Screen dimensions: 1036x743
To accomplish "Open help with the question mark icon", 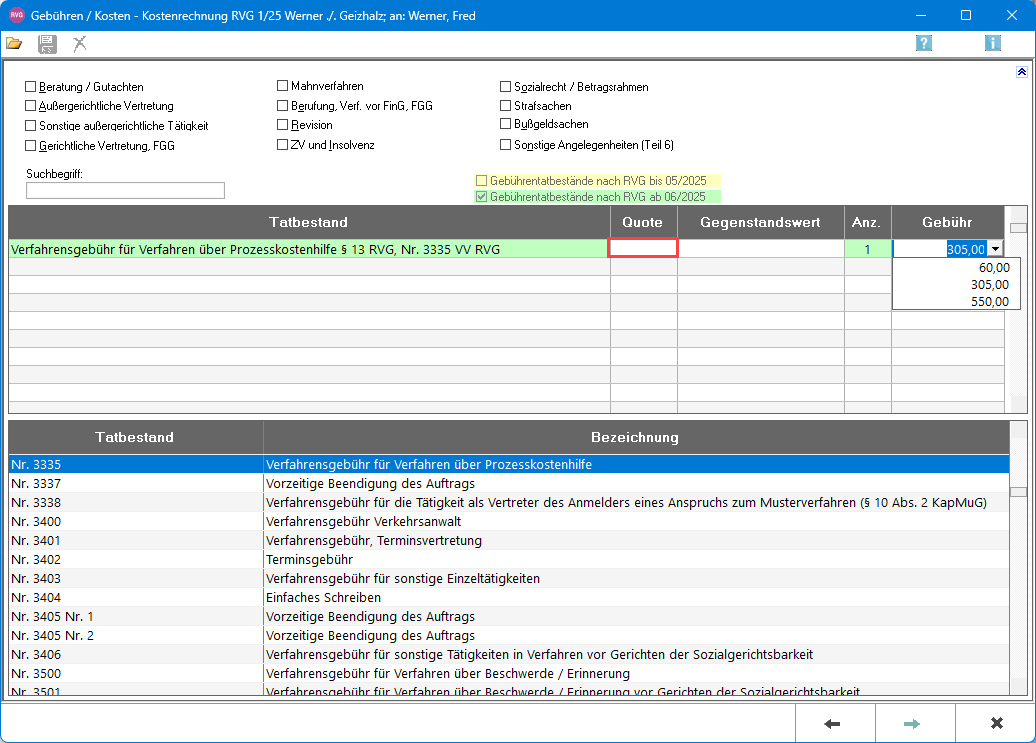I will (x=924, y=43).
